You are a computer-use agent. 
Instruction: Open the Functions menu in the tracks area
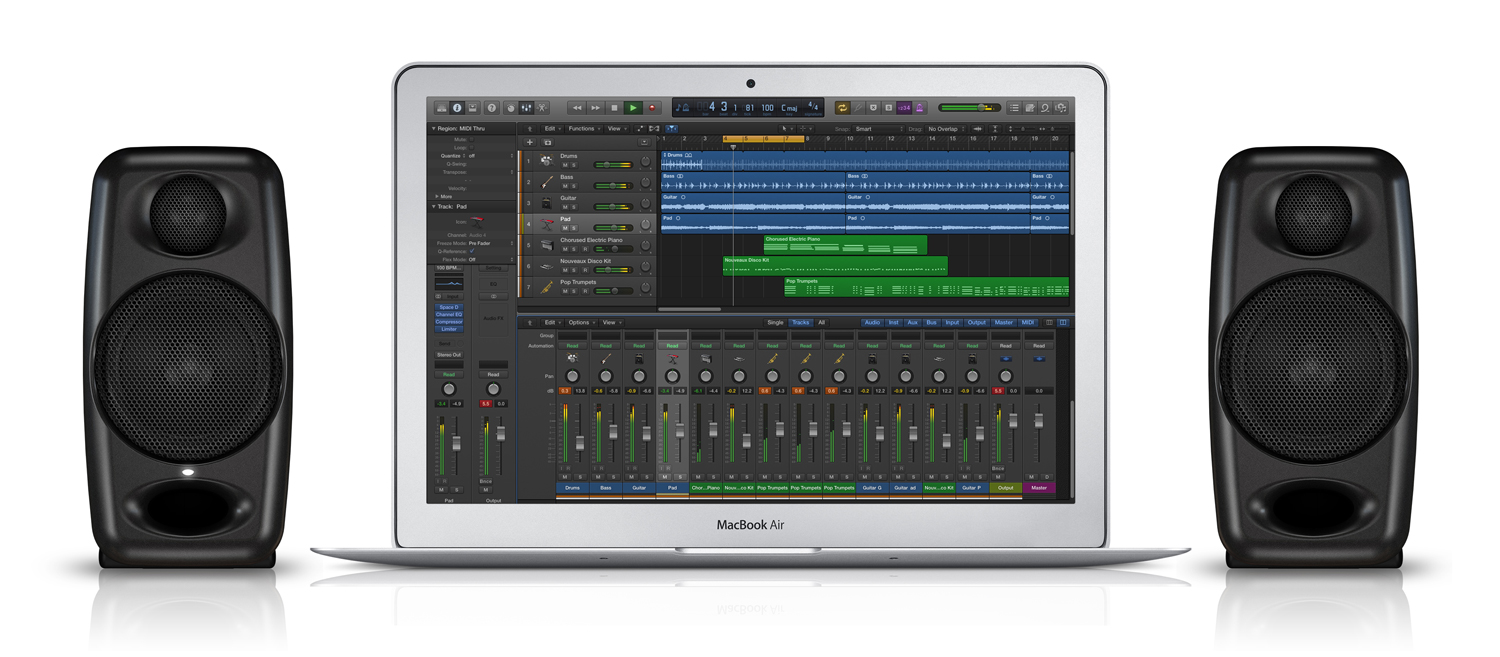point(584,129)
